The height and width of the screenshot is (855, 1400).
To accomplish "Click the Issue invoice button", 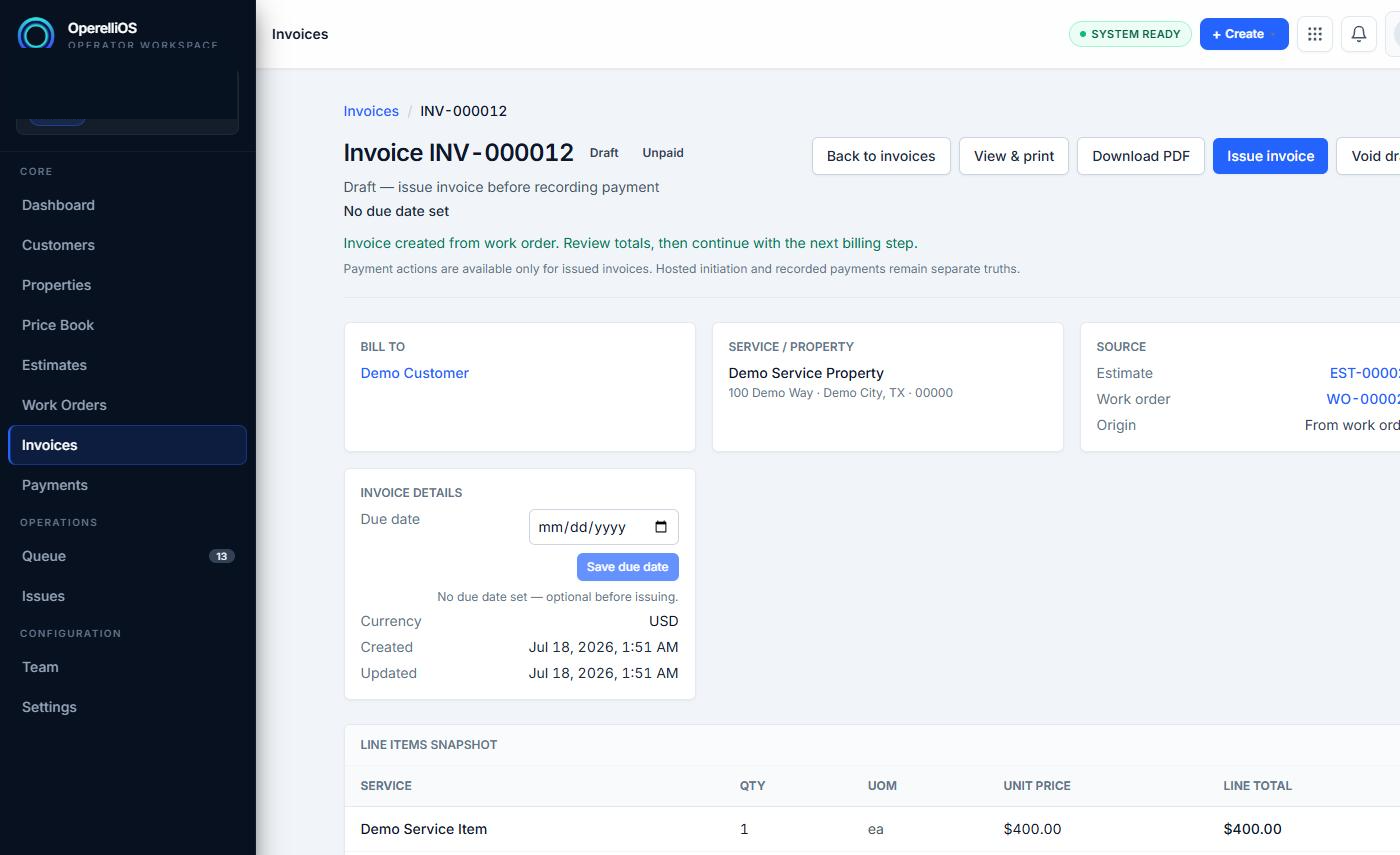I will pos(1270,156).
